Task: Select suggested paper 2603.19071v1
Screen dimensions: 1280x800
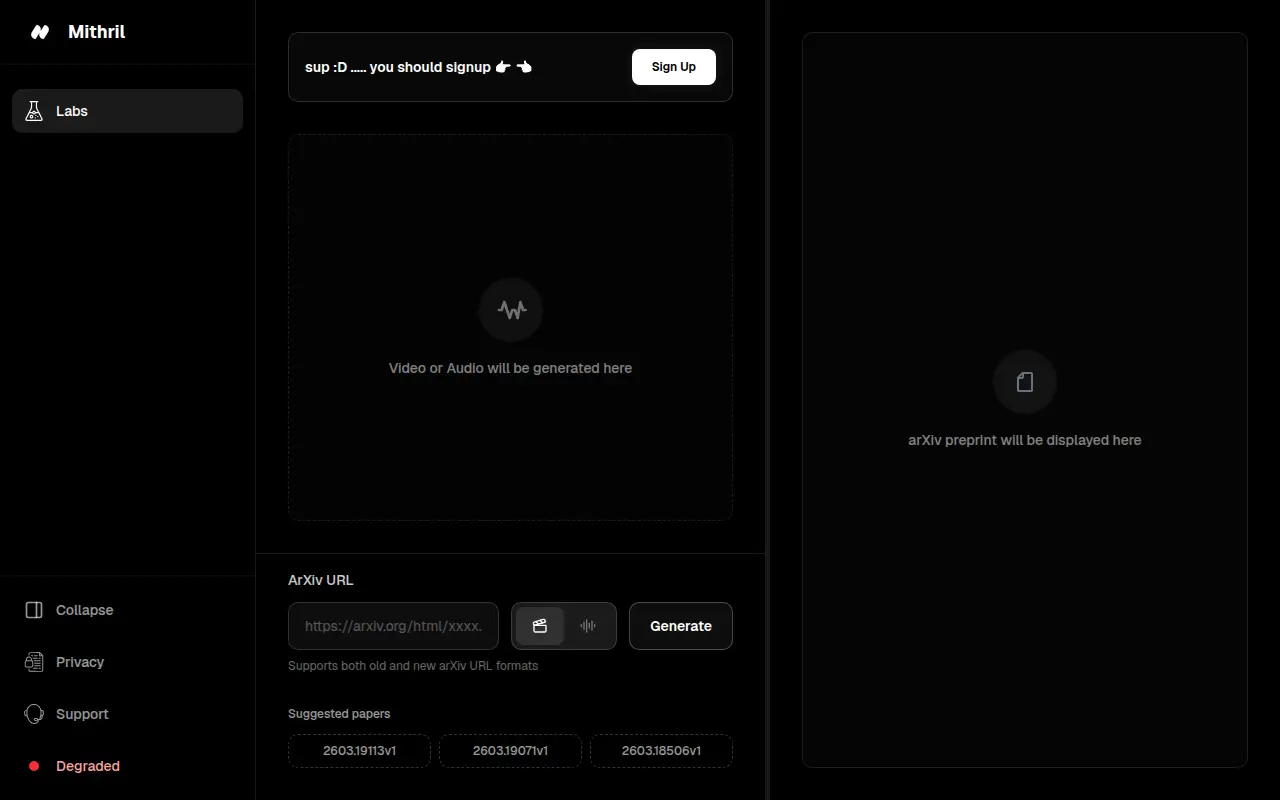Action: point(510,751)
